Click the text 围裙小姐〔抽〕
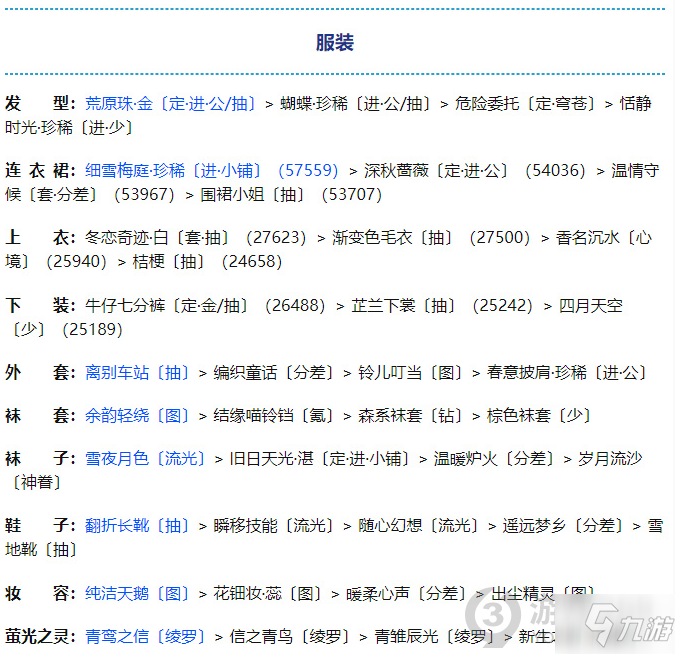The height and width of the screenshot is (654, 675). point(253,195)
